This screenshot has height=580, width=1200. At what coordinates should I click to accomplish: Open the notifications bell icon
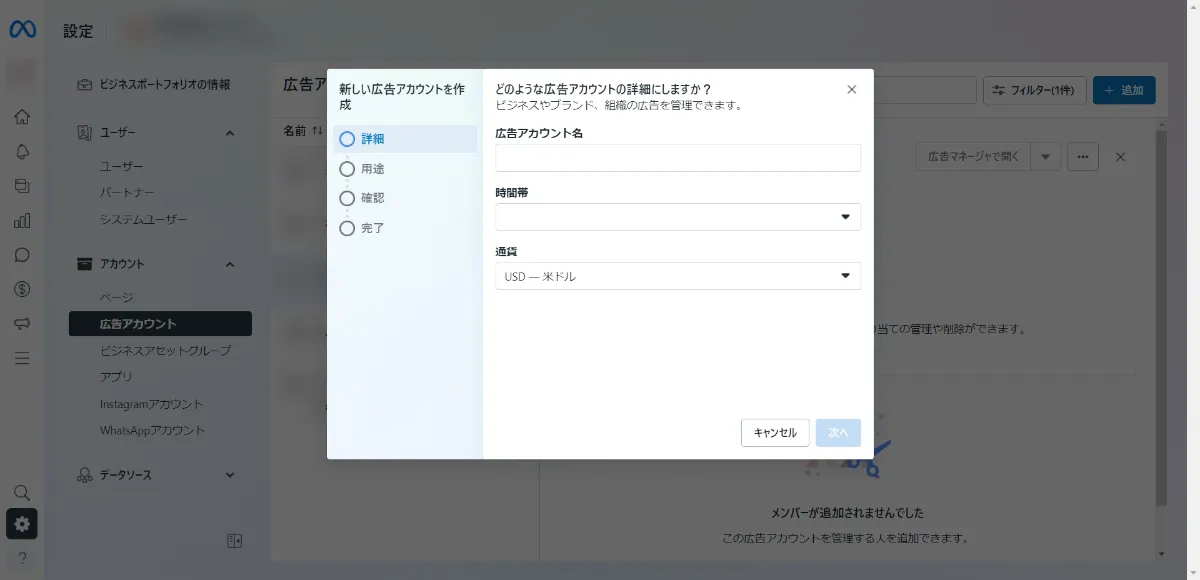22,151
